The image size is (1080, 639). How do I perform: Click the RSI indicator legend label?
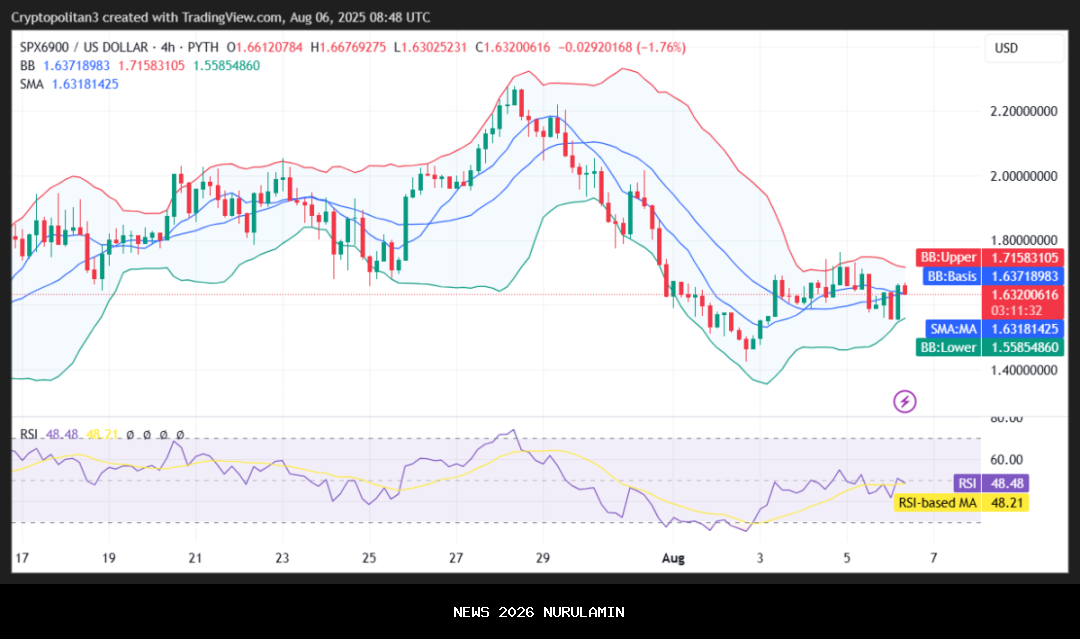tap(28, 434)
